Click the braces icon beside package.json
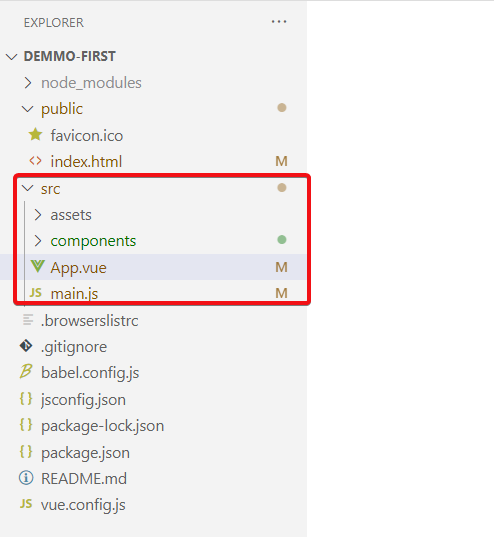Viewport: 494px width, 537px height. pyautogui.click(x=26, y=452)
